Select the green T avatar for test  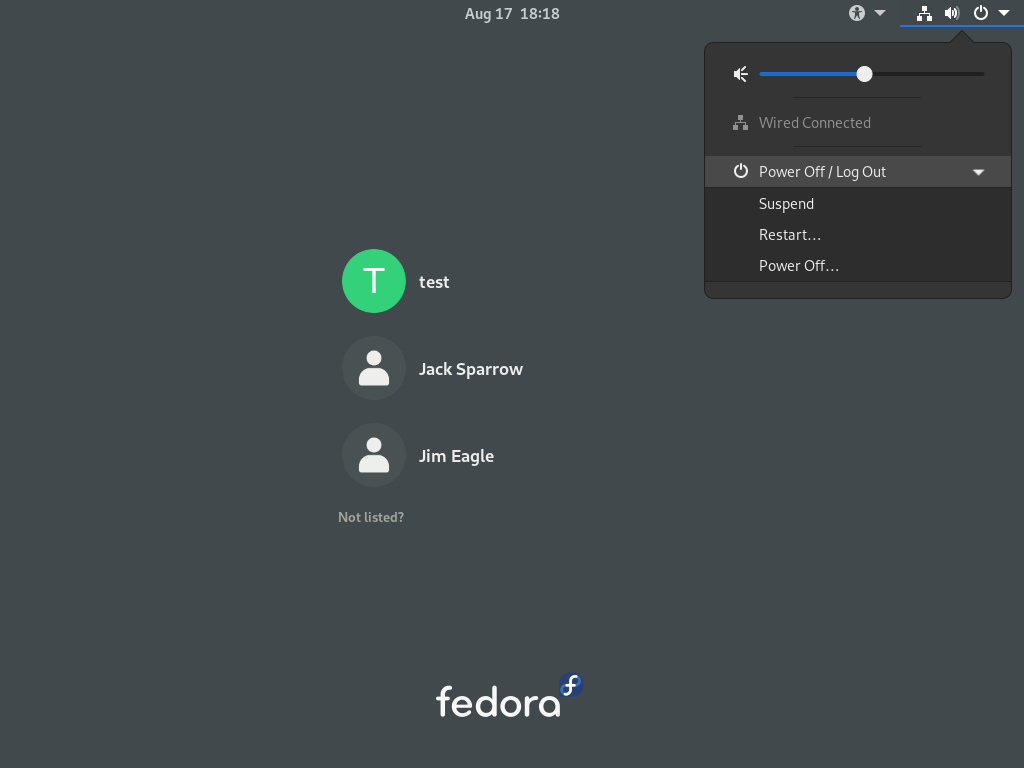point(374,281)
